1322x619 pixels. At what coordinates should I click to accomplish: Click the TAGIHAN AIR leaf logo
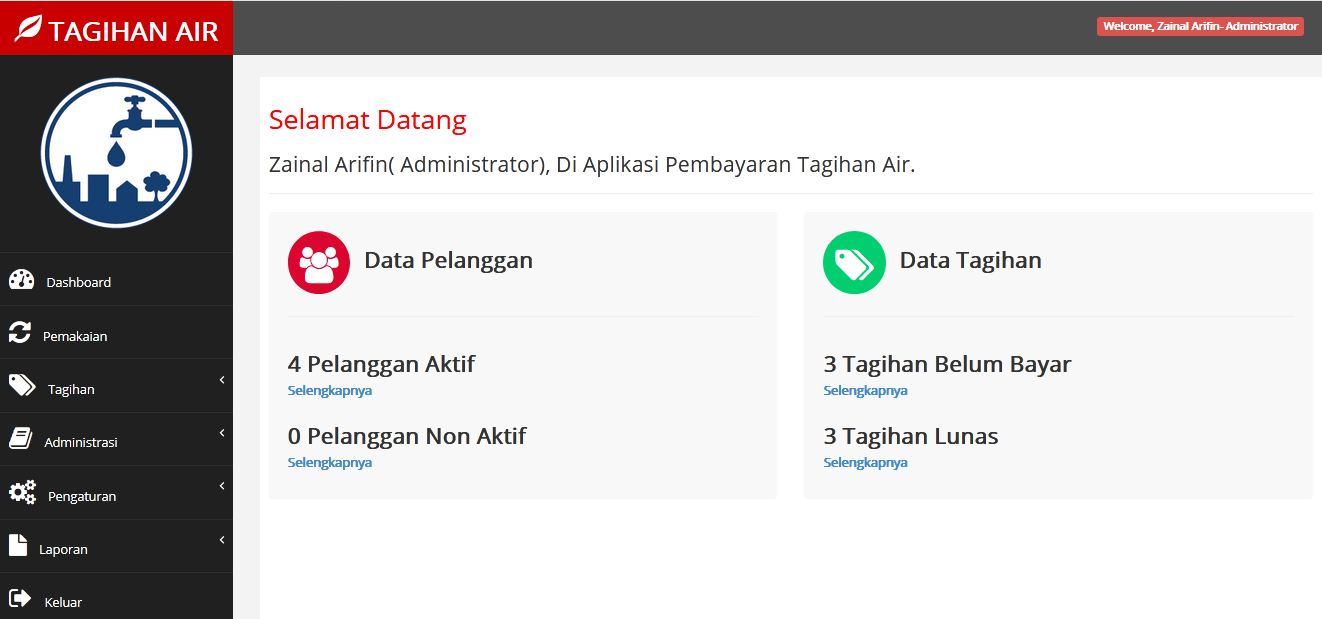click(x=27, y=26)
